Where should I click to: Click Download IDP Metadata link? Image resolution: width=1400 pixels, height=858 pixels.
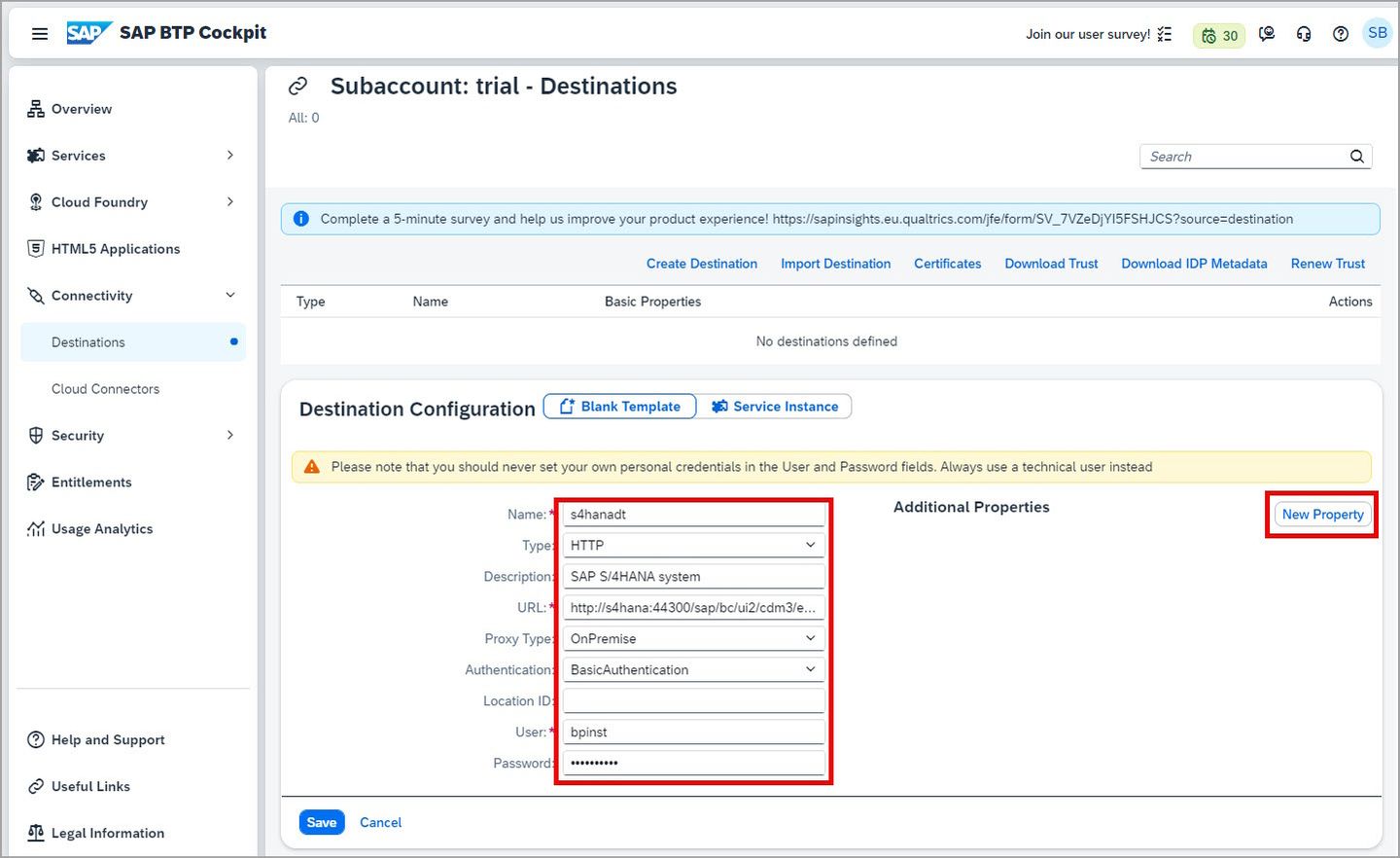pyautogui.click(x=1195, y=264)
